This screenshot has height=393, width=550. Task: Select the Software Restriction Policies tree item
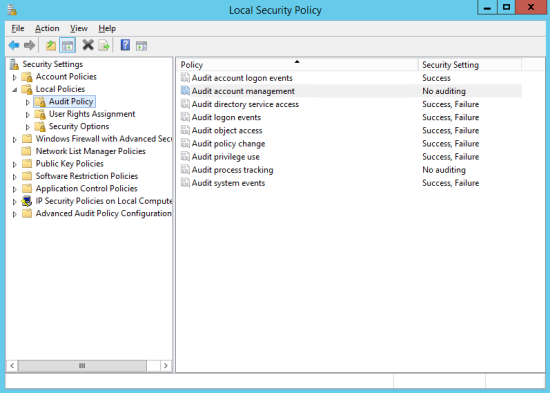pos(87,176)
